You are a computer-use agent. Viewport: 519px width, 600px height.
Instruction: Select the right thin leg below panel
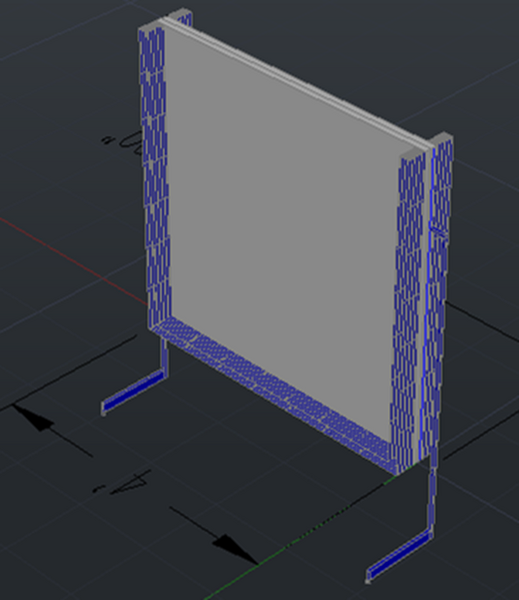pyautogui.click(x=432, y=497)
